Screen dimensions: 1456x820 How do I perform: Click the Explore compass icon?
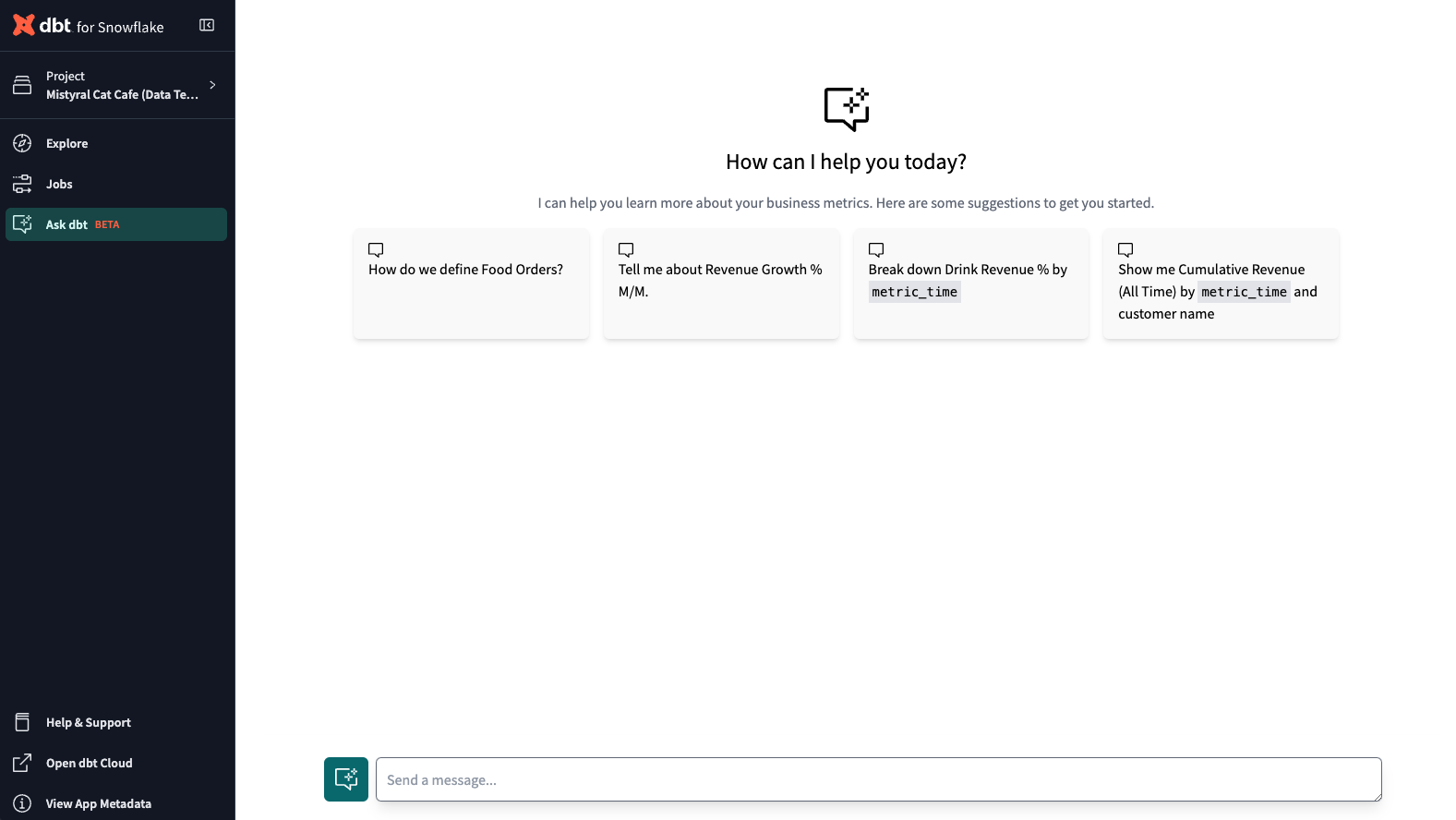click(x=22, y=143)
